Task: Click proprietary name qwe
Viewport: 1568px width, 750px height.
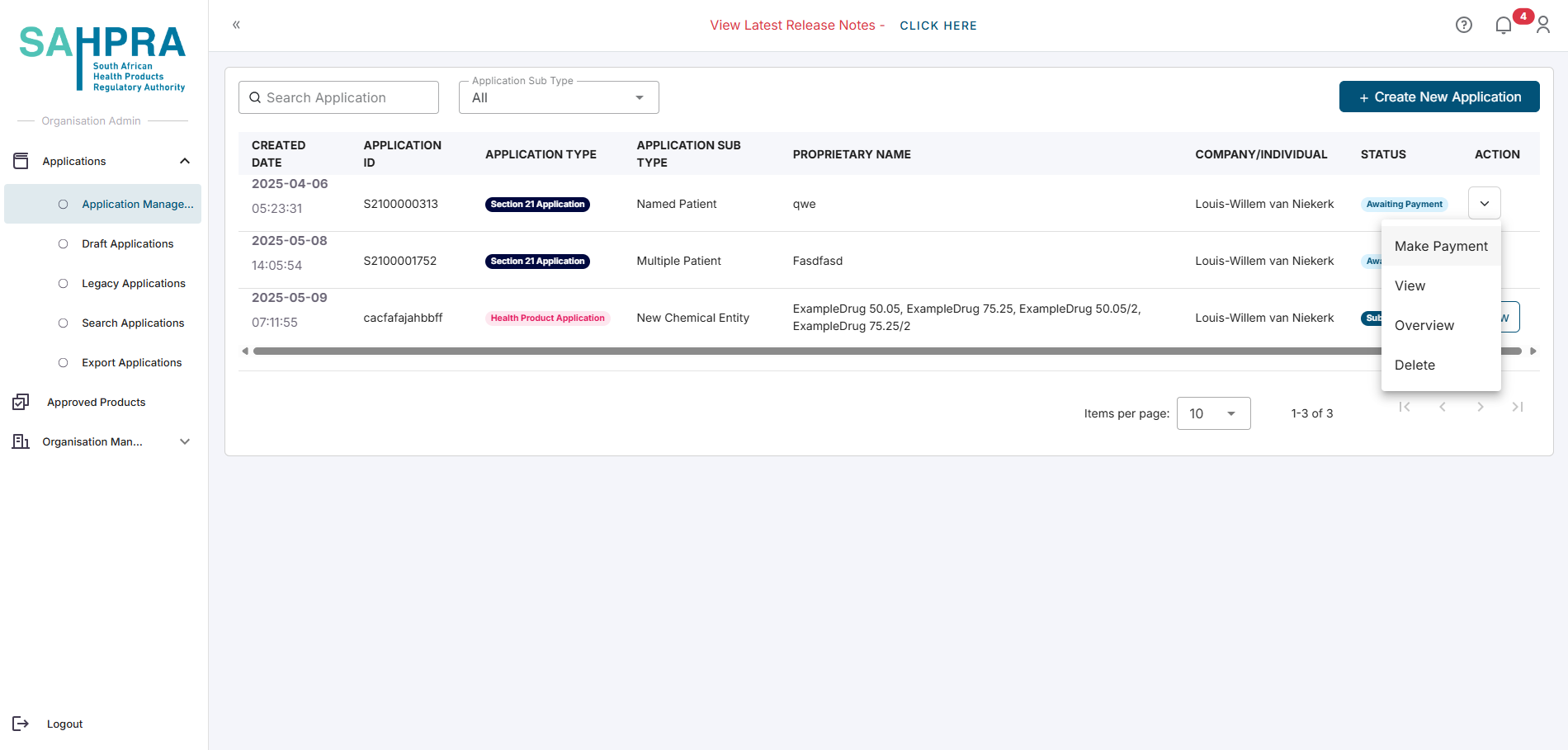Action: (804, 204)
